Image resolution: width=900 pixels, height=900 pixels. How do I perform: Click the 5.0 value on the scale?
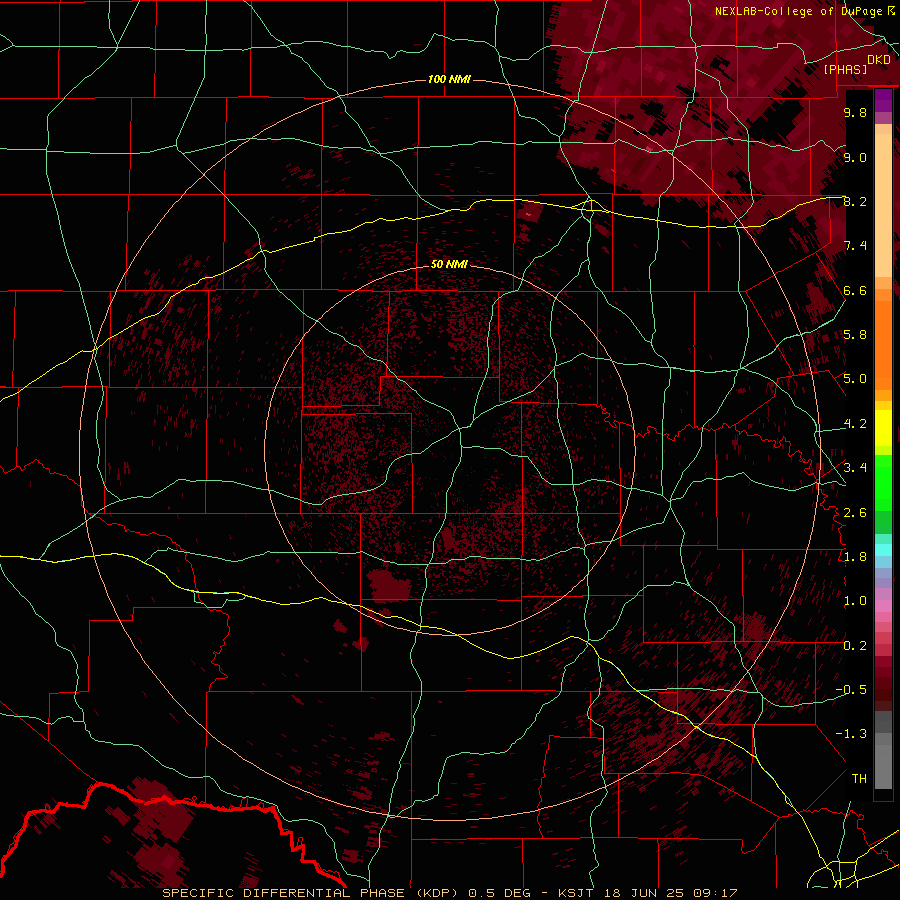(855, 379)
